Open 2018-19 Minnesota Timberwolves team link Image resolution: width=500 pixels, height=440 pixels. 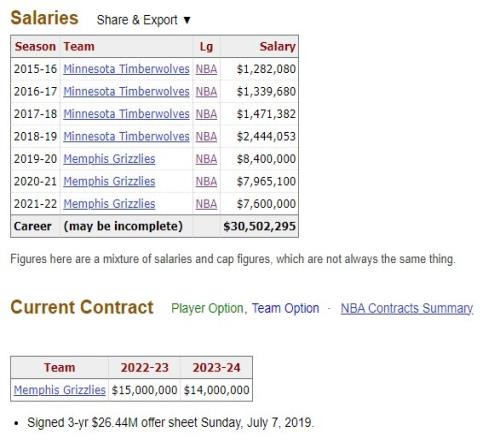pyautogui.click(x=126, y=136)
